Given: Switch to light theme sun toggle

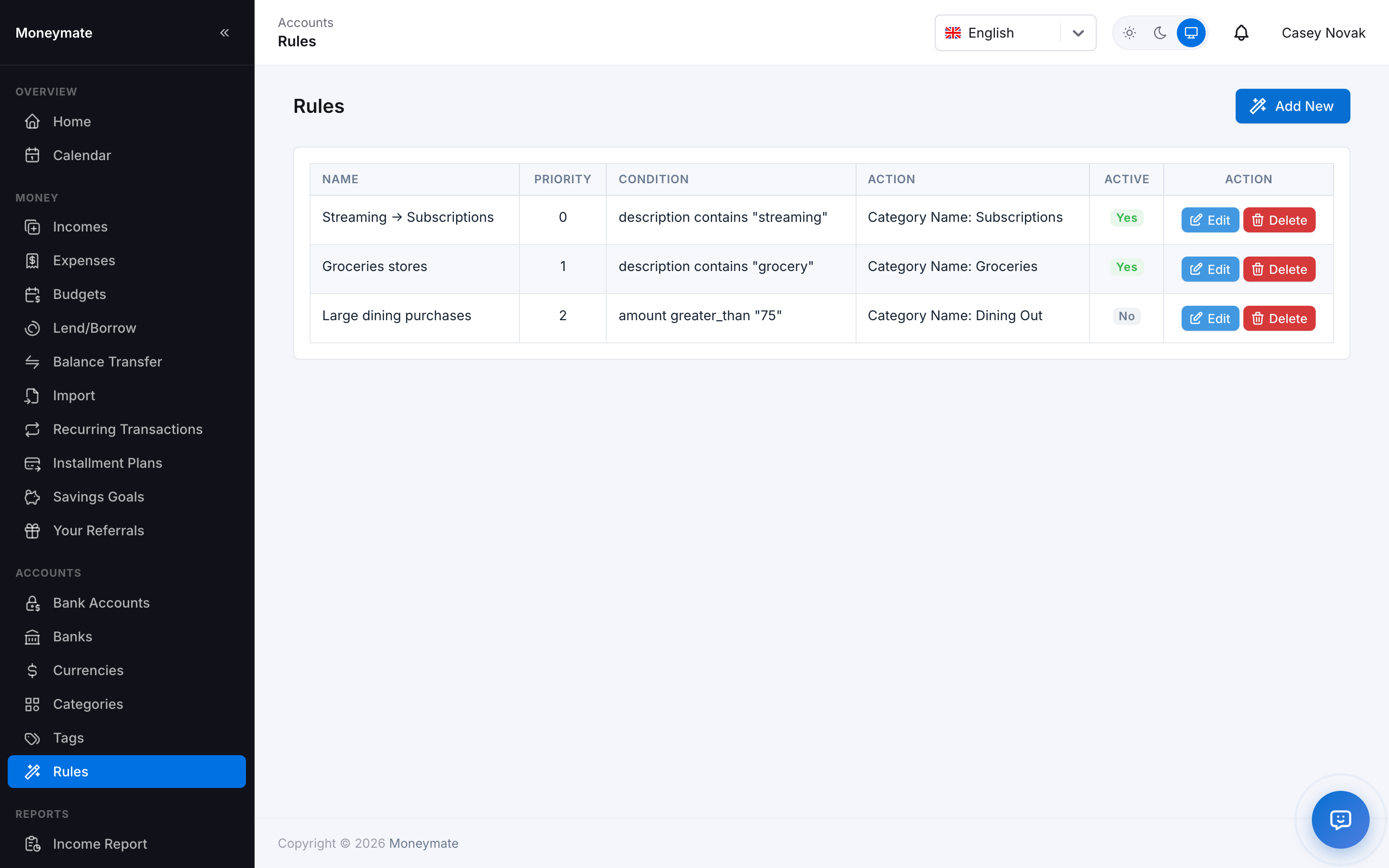Looking at the screenshot, I should point(1129,33).
